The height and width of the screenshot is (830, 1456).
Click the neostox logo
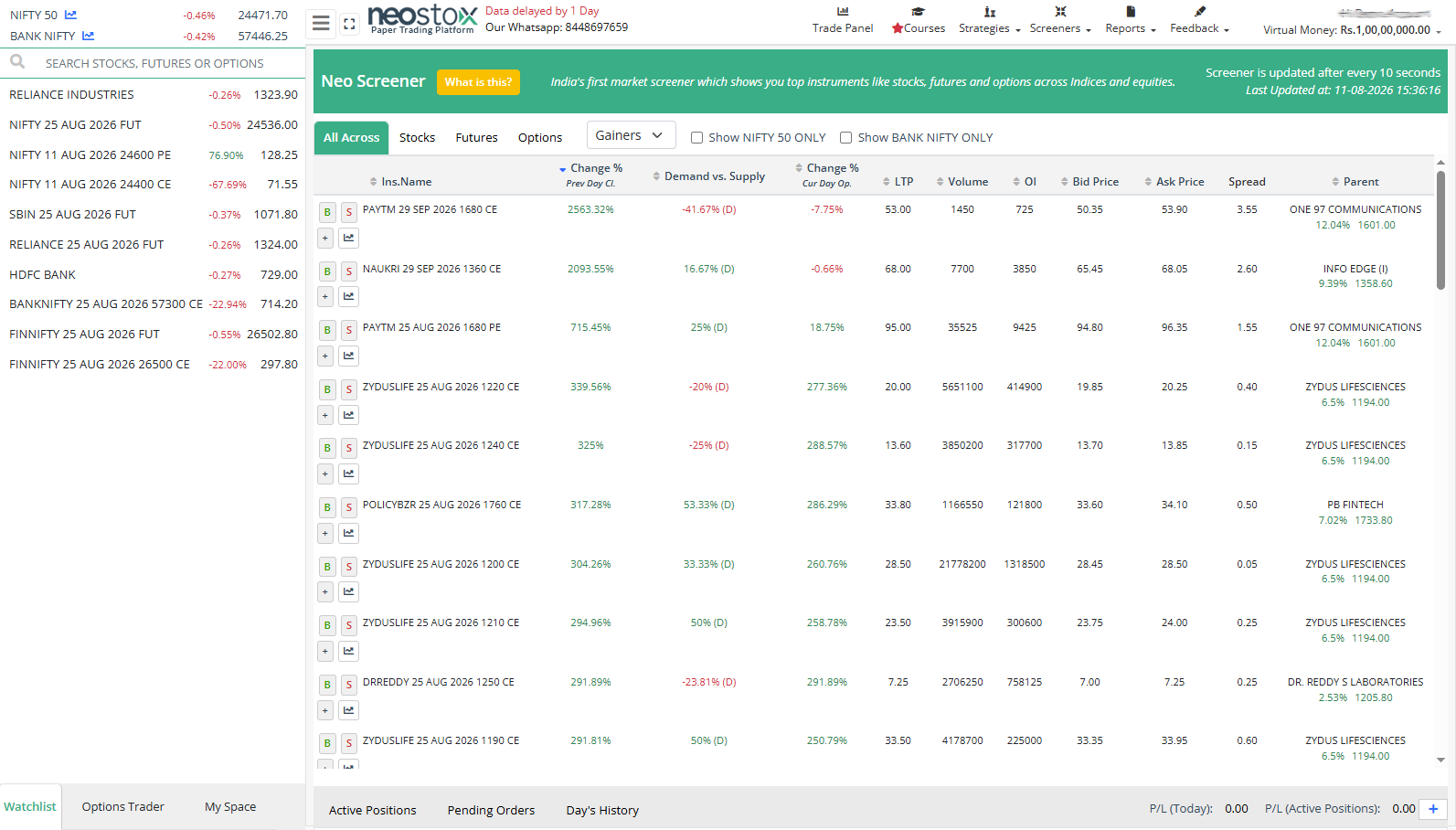click(x=421, y=19)
